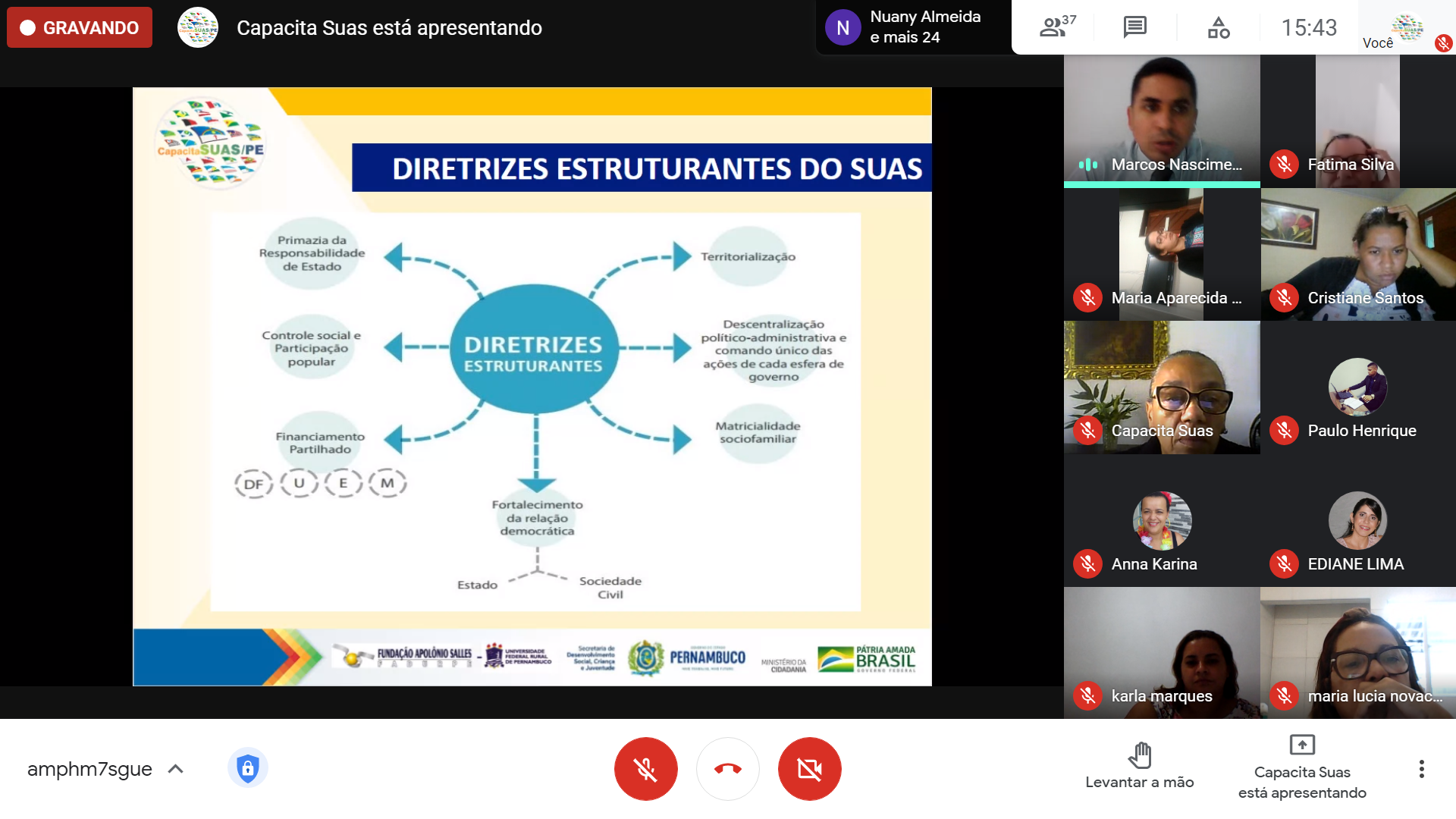Toggle the muted microphone button
The image size is (1456, 819).
[645, 769]
